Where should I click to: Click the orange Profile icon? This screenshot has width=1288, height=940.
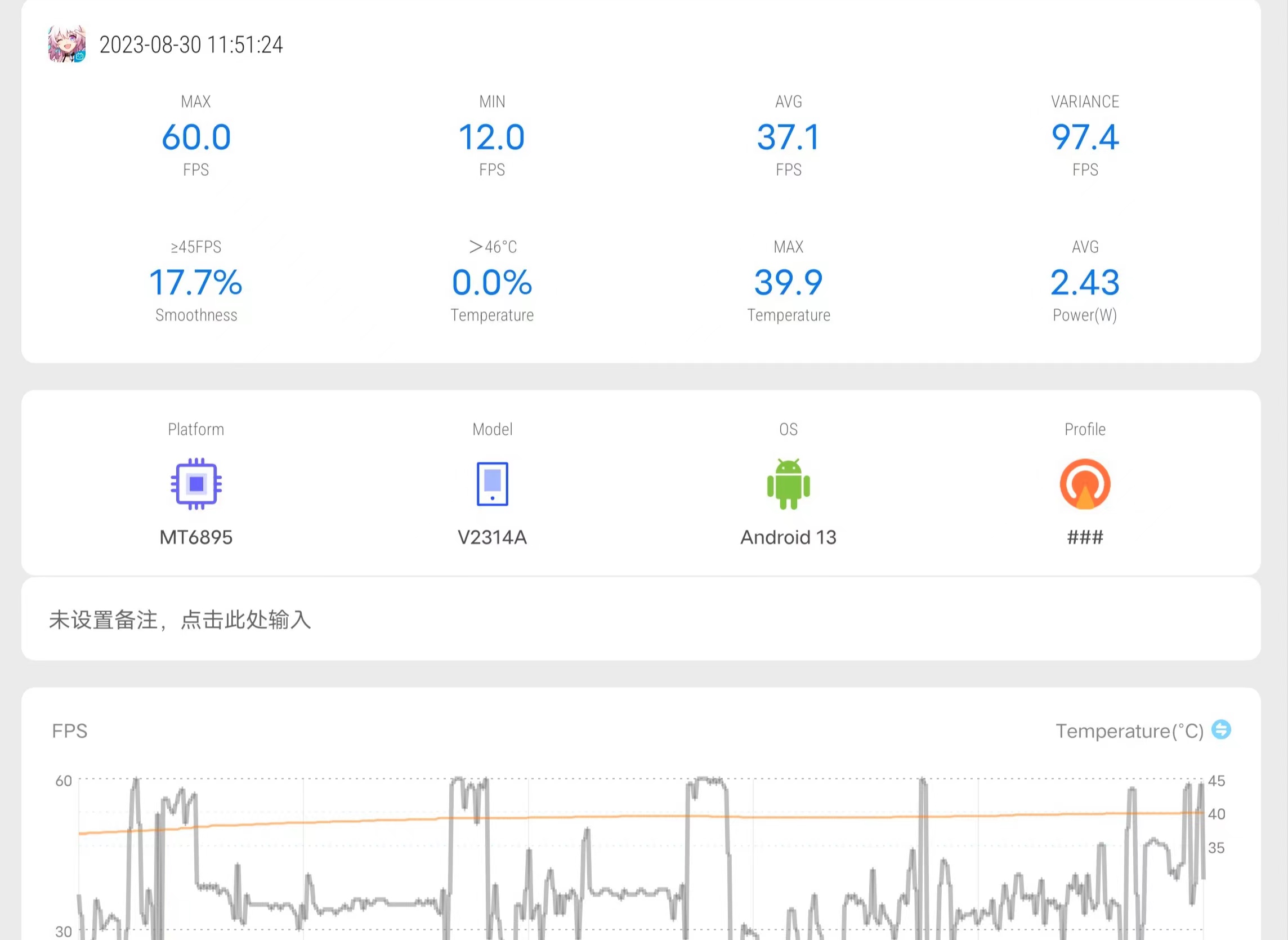click(x=1084, y=484)
